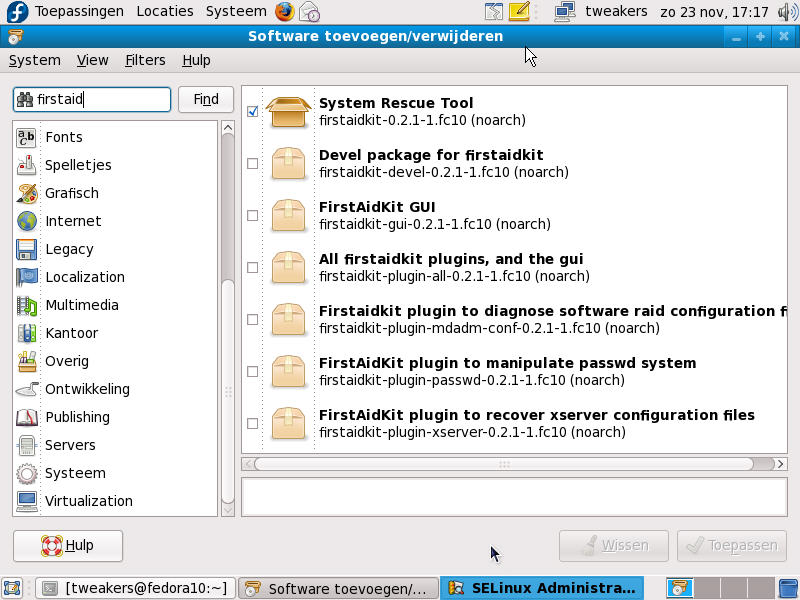
Task: Click the package icon for firstaidkit-plugin-all
Action: coord(288,267)
